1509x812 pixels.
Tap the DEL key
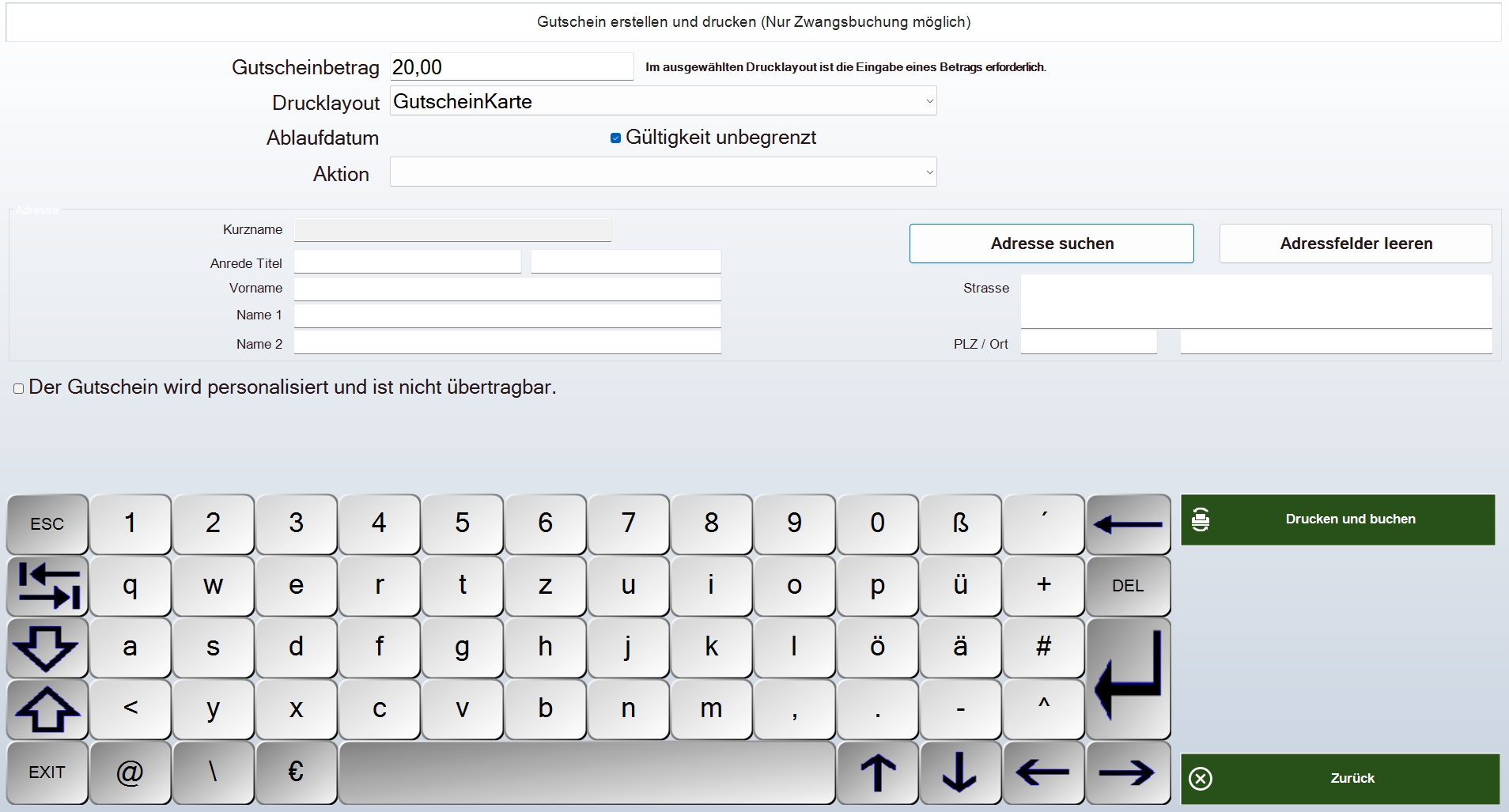[1128, 586]
